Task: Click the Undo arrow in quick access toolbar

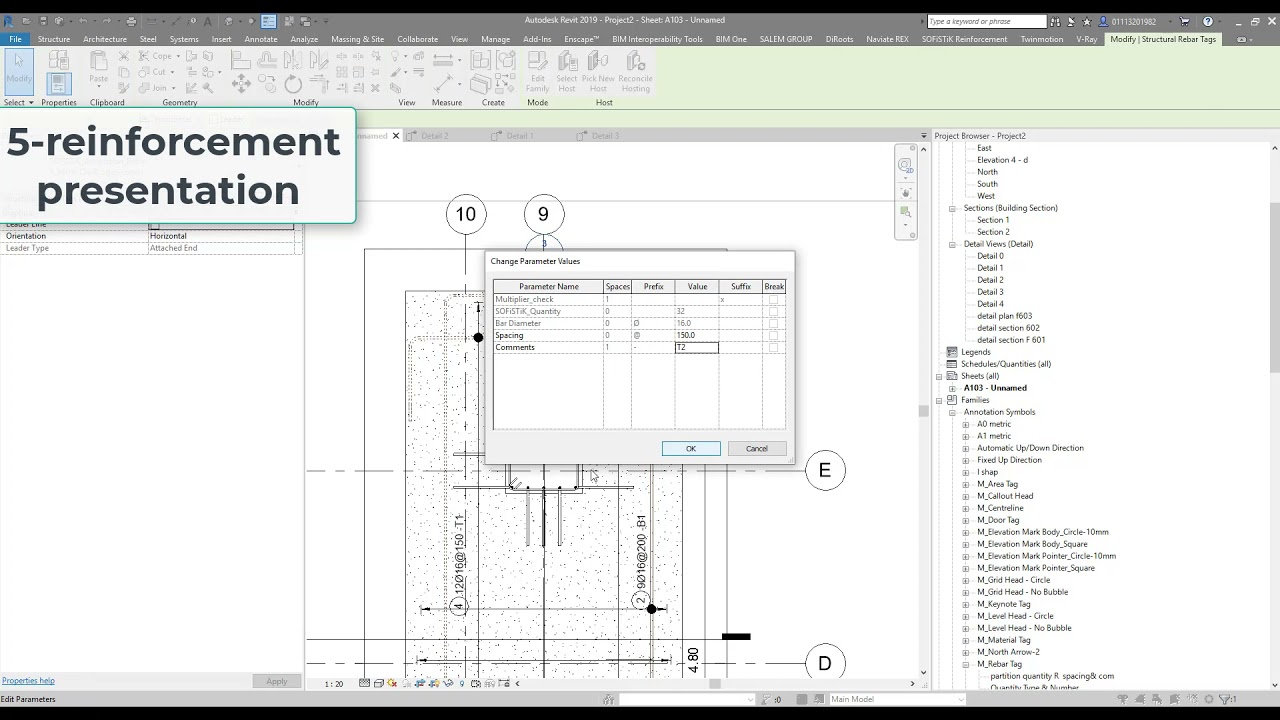Action: [82, 21]
